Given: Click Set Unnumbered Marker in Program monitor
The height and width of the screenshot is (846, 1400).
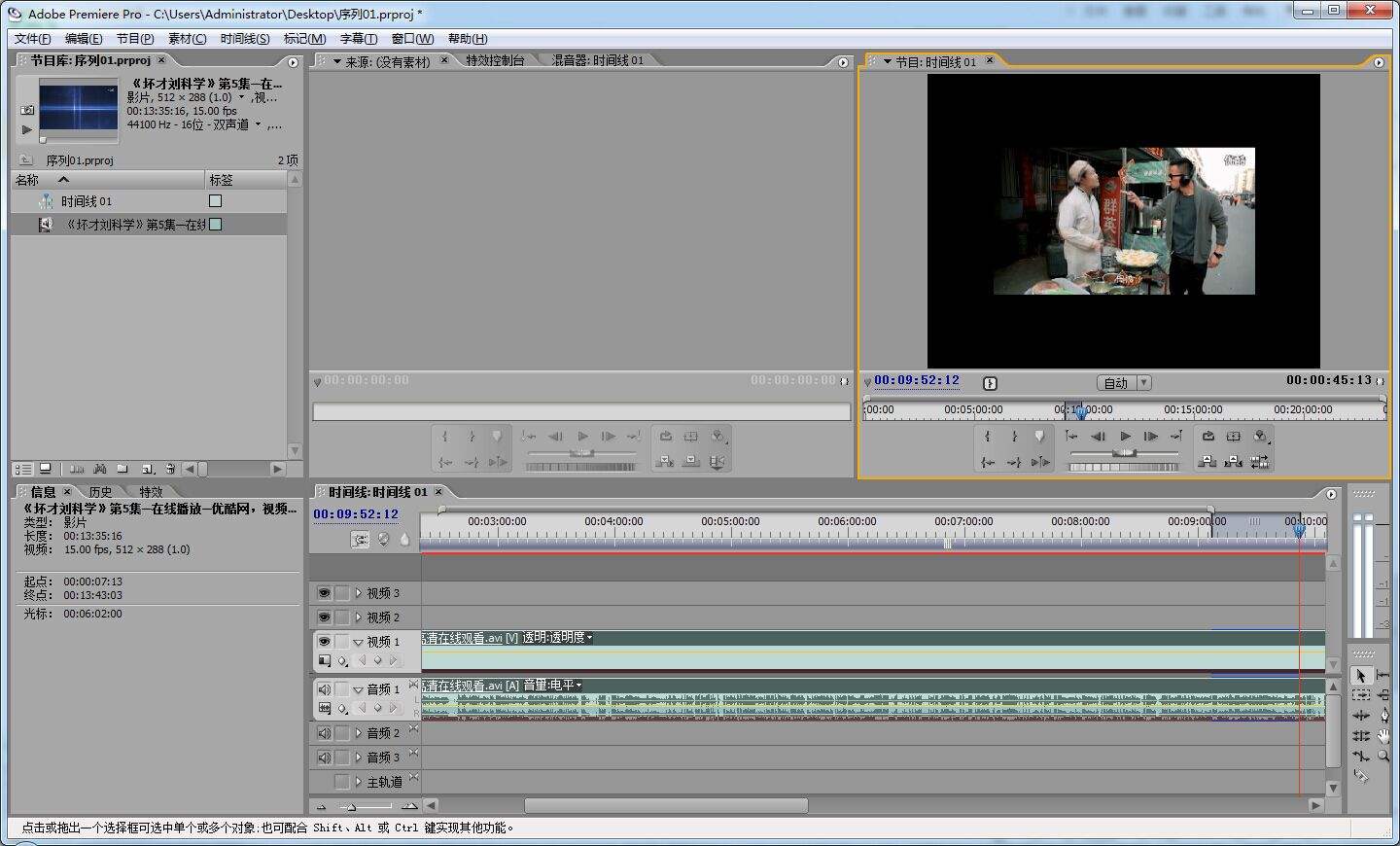Looking at the screenshot, I should [x=1039, y=437].
